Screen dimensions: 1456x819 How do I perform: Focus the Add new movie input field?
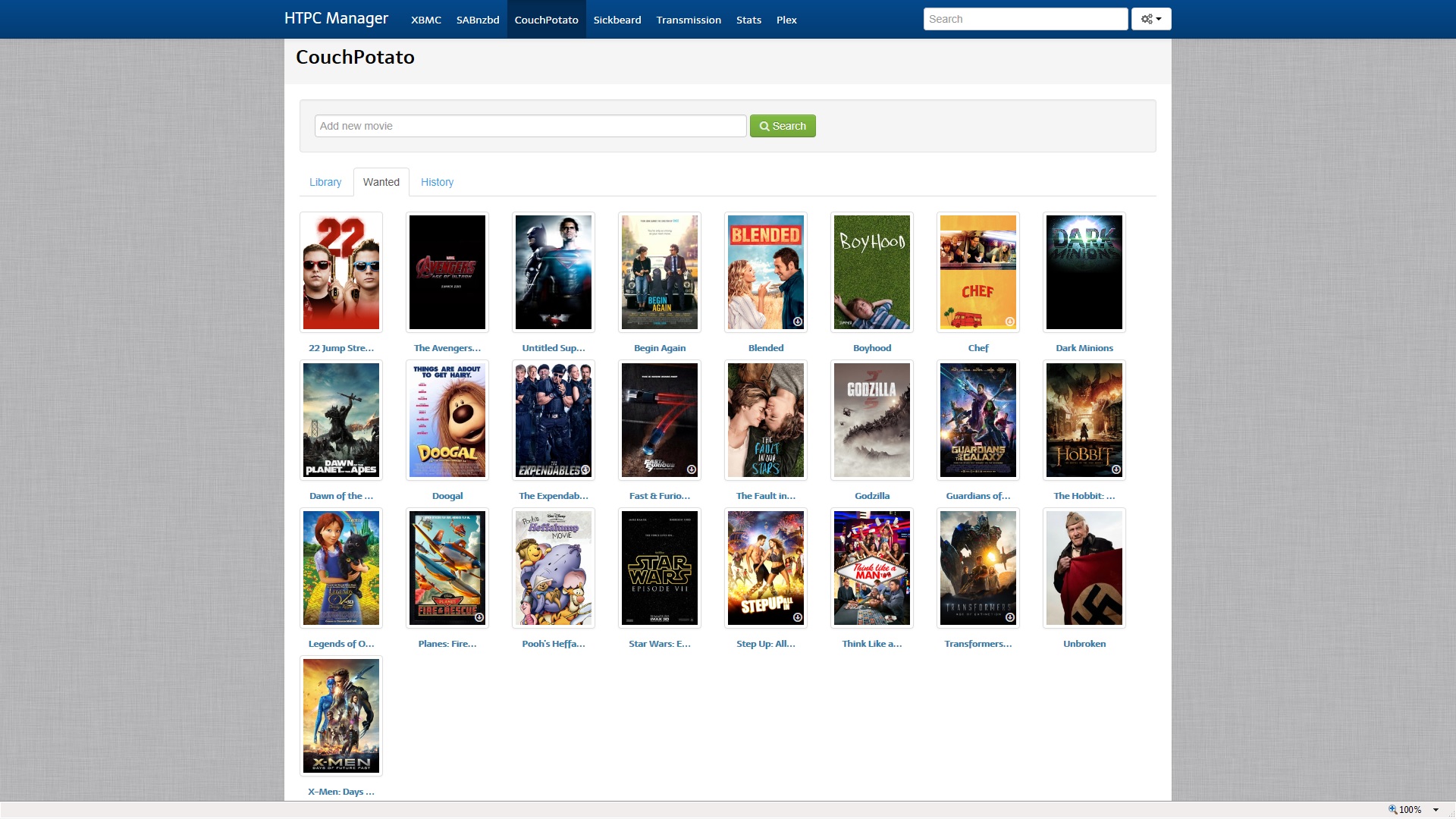pos(530,126)
